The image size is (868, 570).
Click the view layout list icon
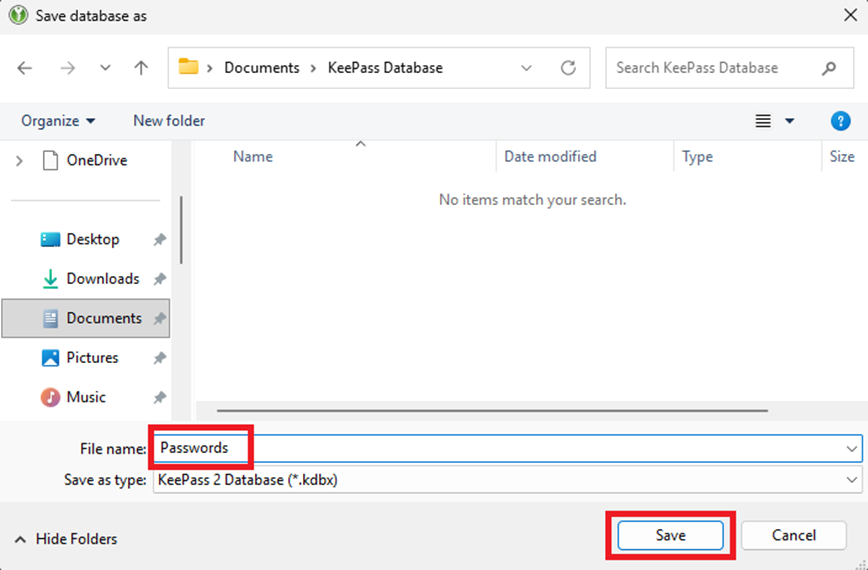tap(763, 121)
